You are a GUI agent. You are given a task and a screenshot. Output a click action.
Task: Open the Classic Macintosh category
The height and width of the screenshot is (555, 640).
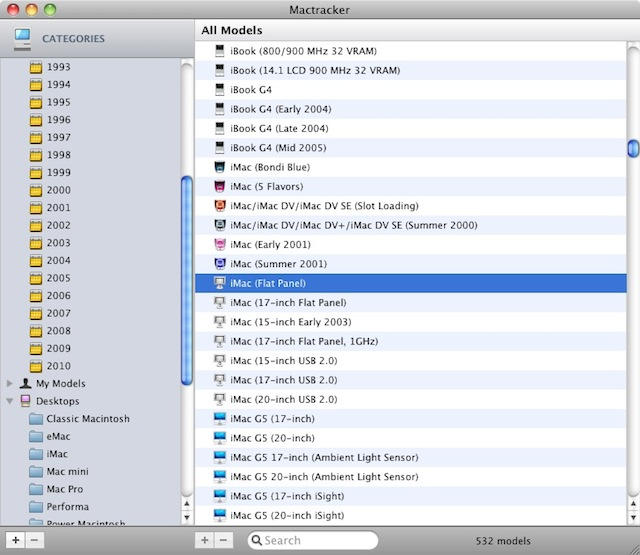tap(87, 419)
